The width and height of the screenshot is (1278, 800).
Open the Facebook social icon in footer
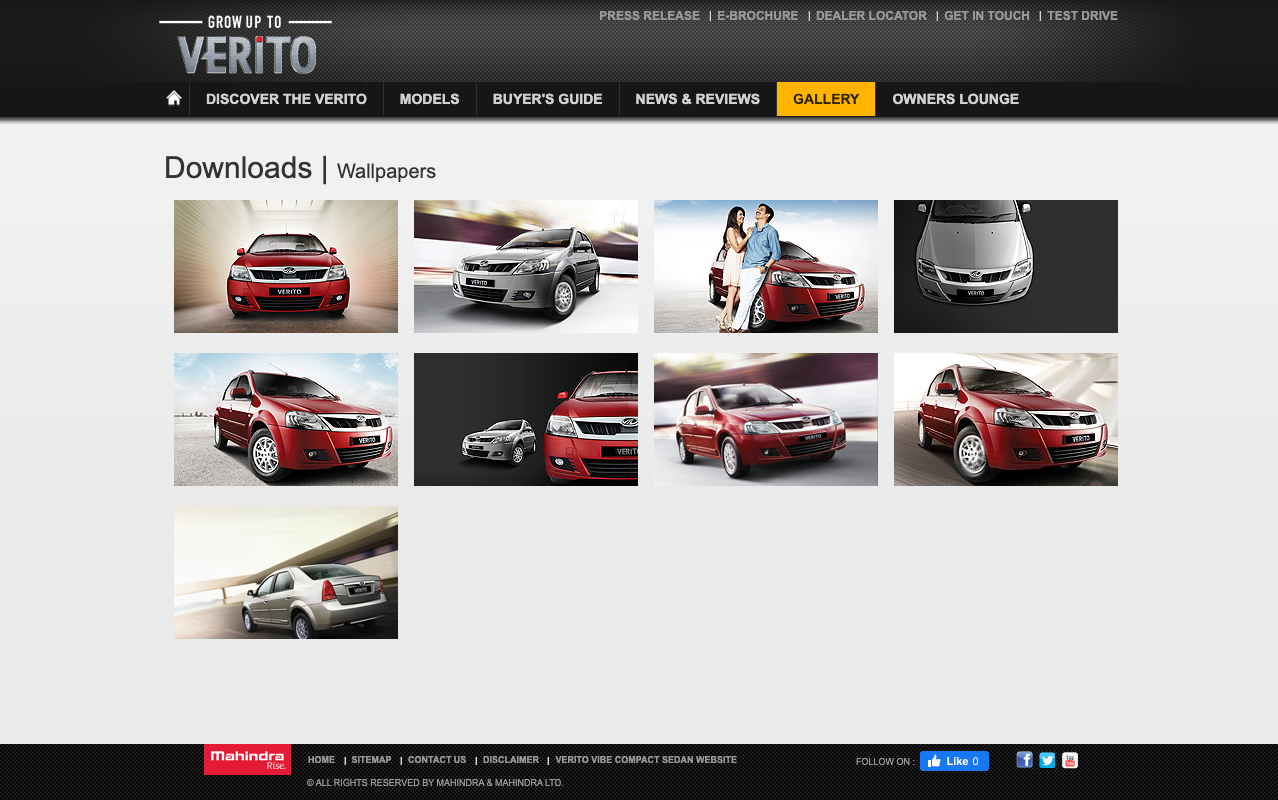[x=1024, y=760]
